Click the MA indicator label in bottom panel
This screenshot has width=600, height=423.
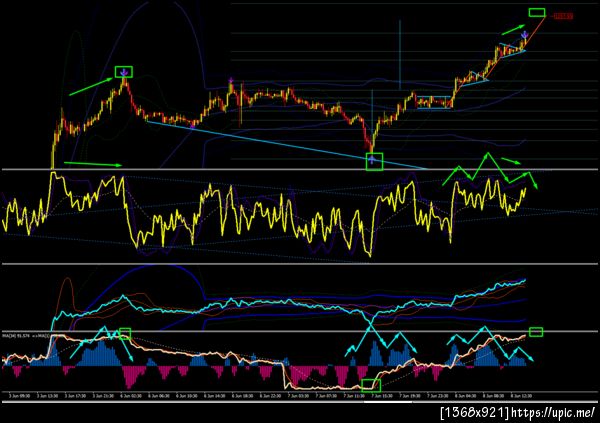point(26,336)
